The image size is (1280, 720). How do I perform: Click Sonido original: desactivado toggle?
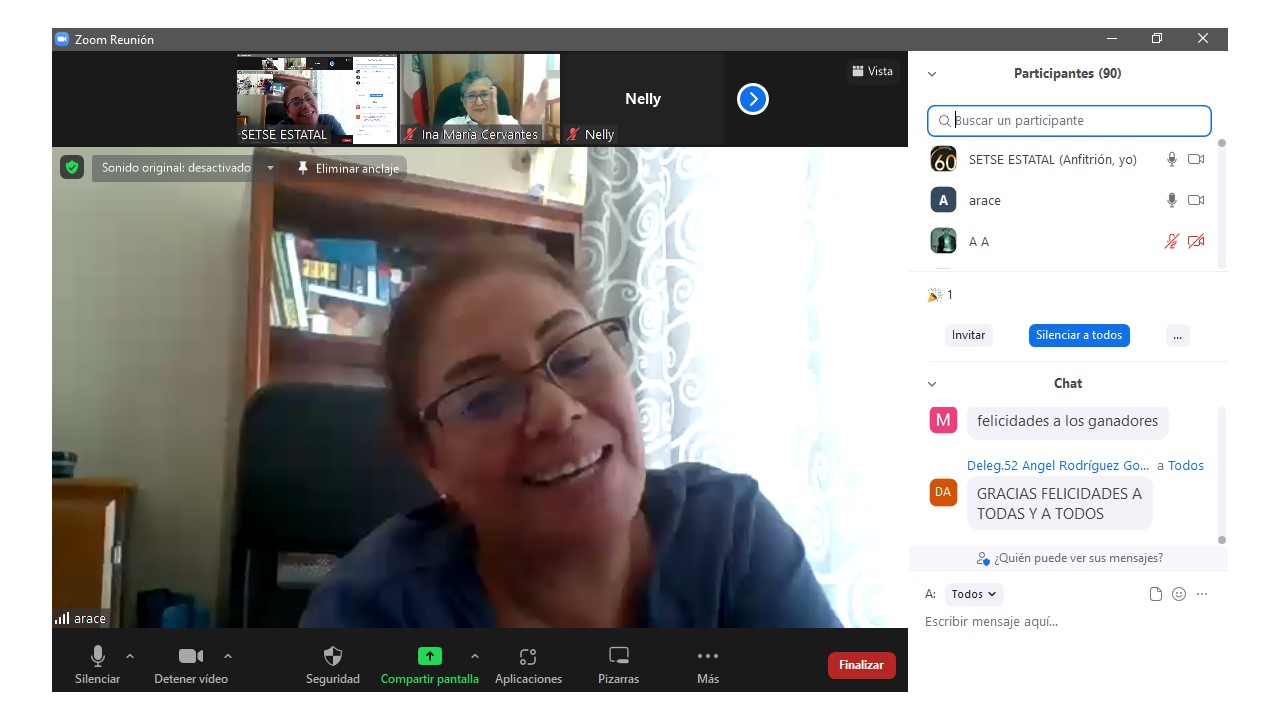click(x=176, y=168)
